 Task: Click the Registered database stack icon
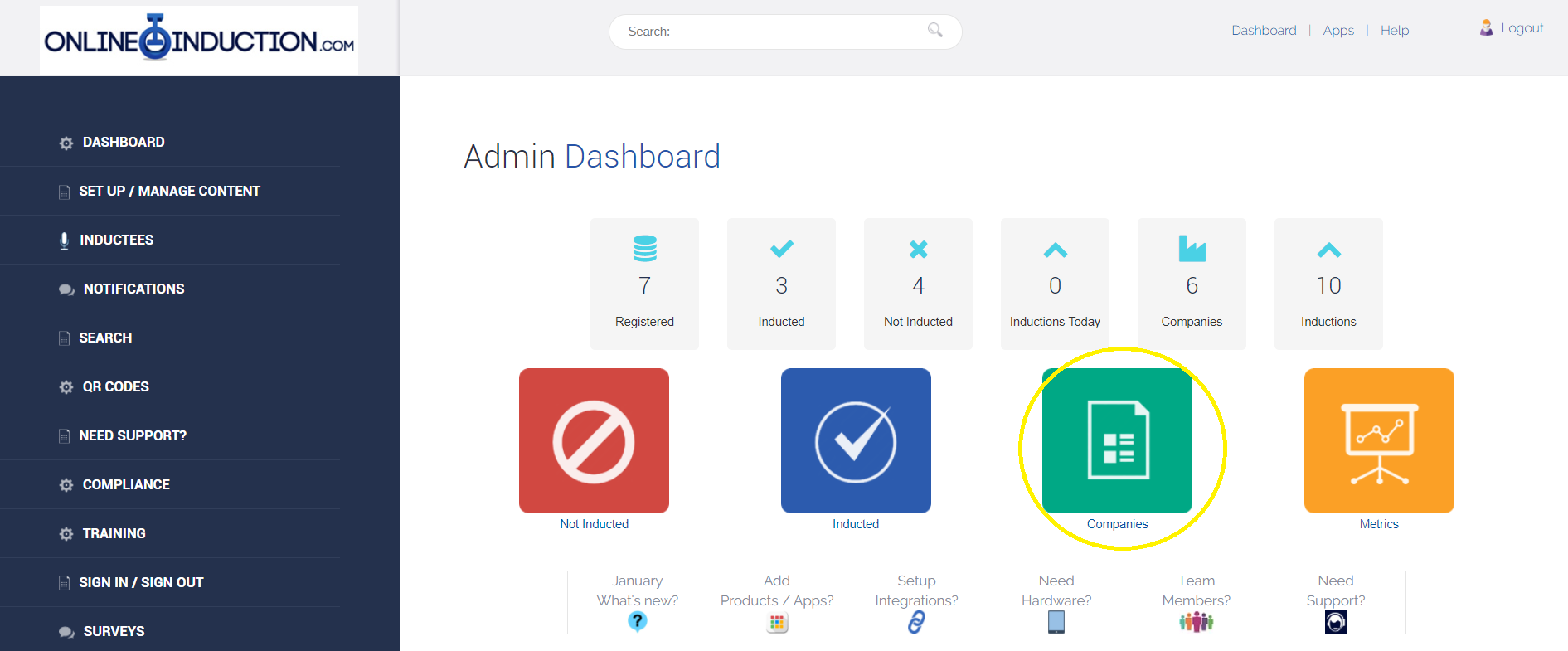644,248
